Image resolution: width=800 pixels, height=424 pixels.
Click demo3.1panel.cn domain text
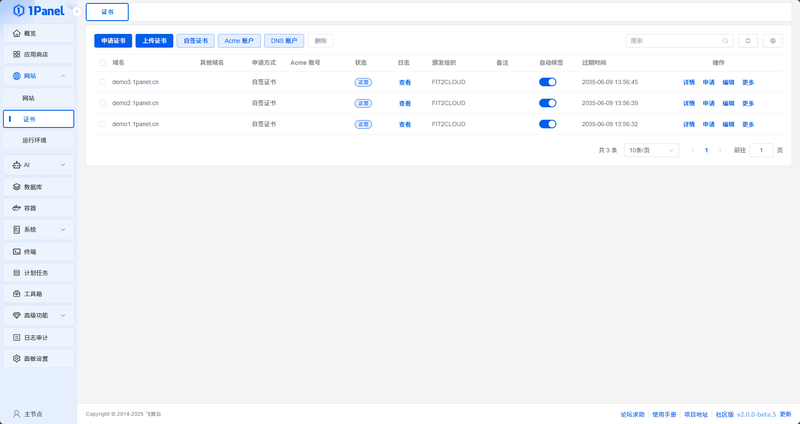(x=135, y=82)
